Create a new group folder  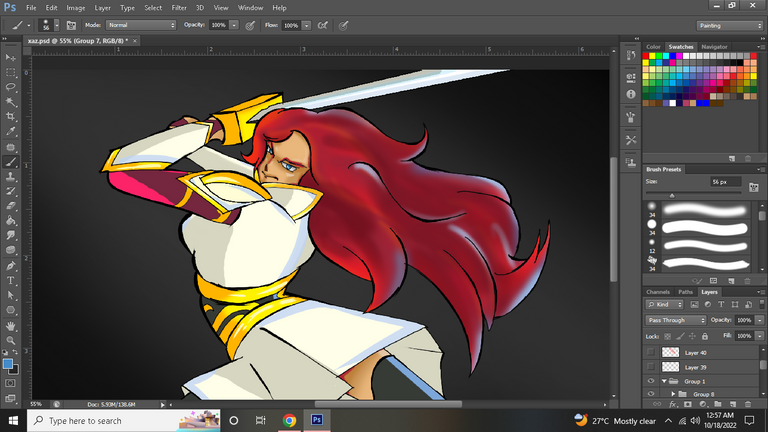[x=718, y=405]
